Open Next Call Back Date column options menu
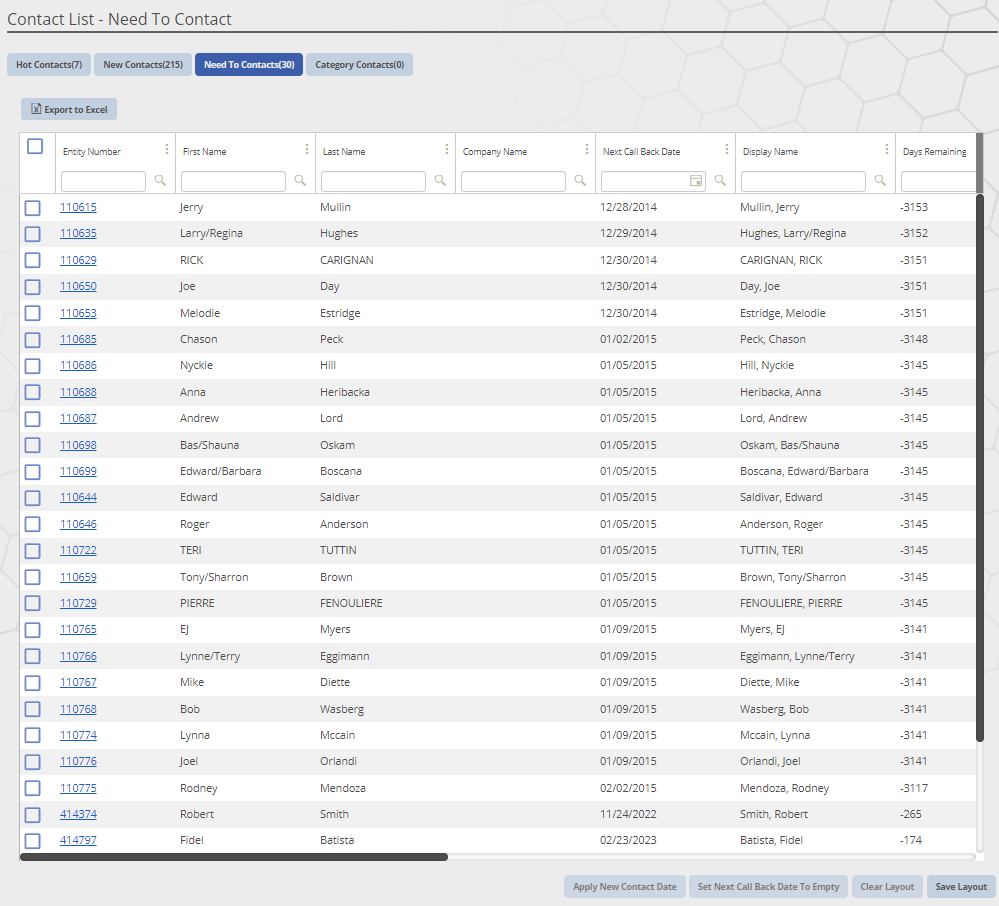Viewport: 999px width, 906px height. 727,149
